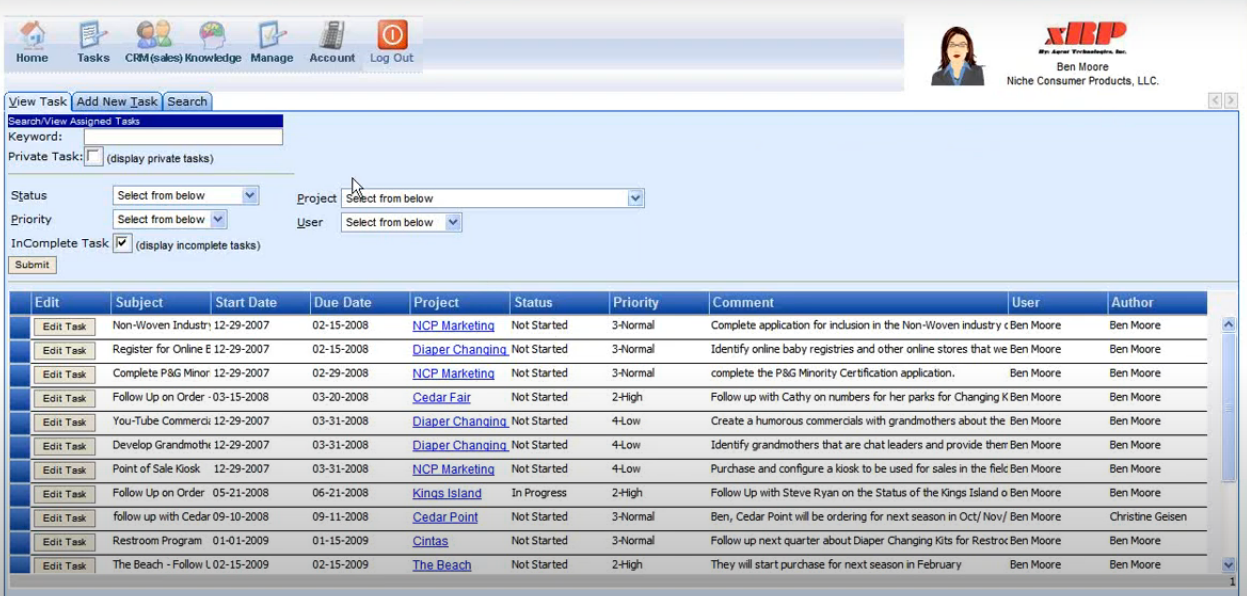
Task: Open the Status dropdown
Action: coord(186,196)
